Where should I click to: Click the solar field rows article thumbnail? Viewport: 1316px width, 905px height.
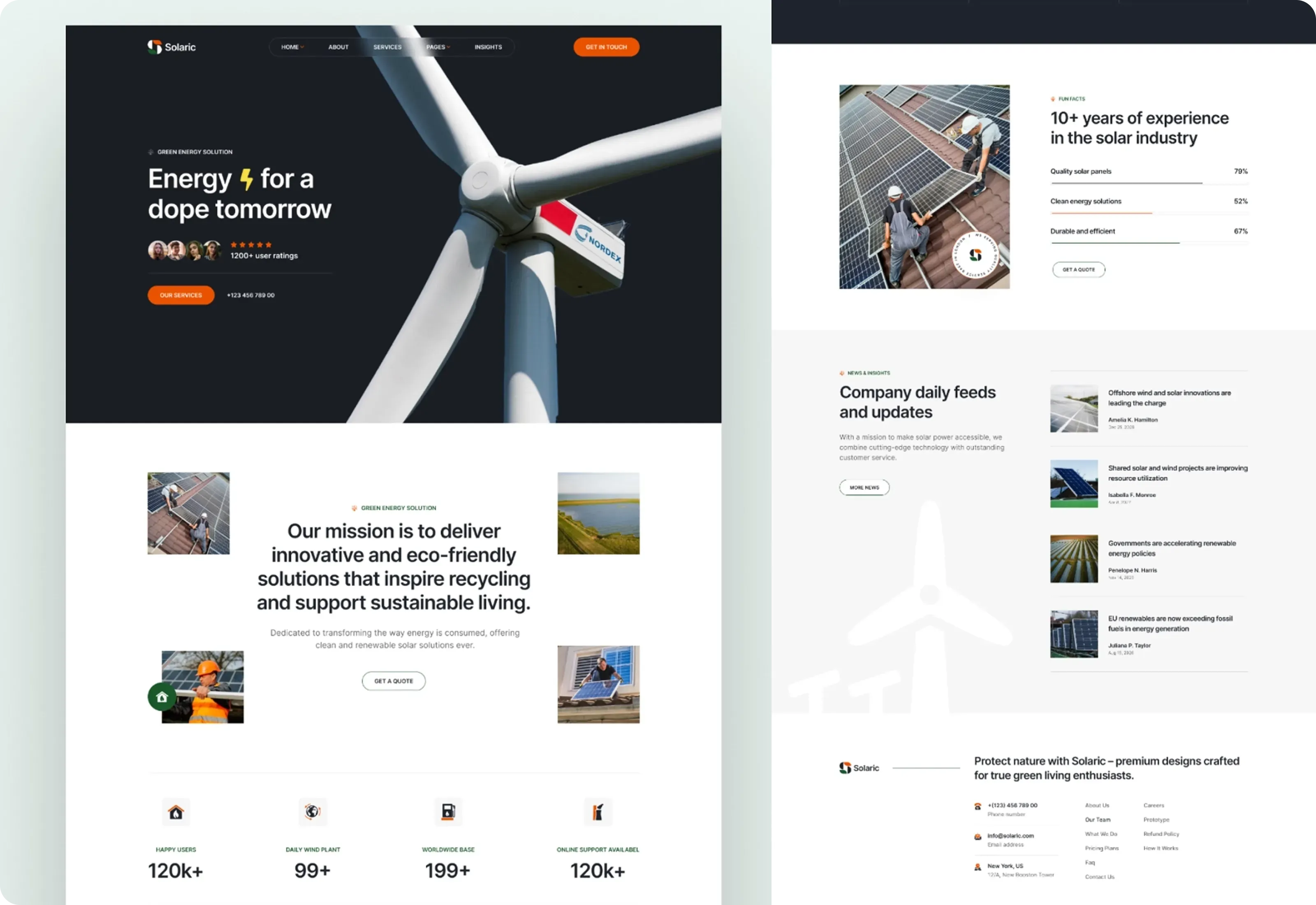click(x=1074, y=559)
